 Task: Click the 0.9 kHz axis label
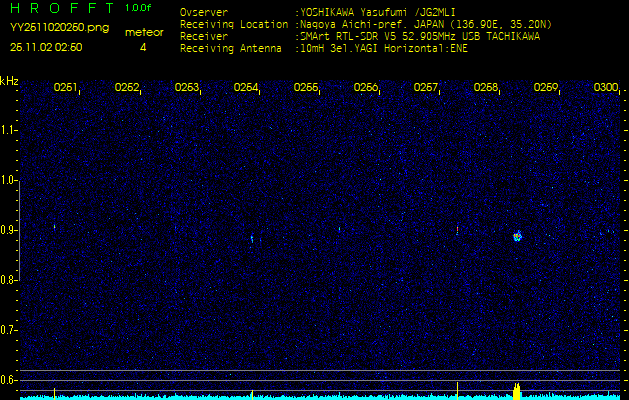8,230
